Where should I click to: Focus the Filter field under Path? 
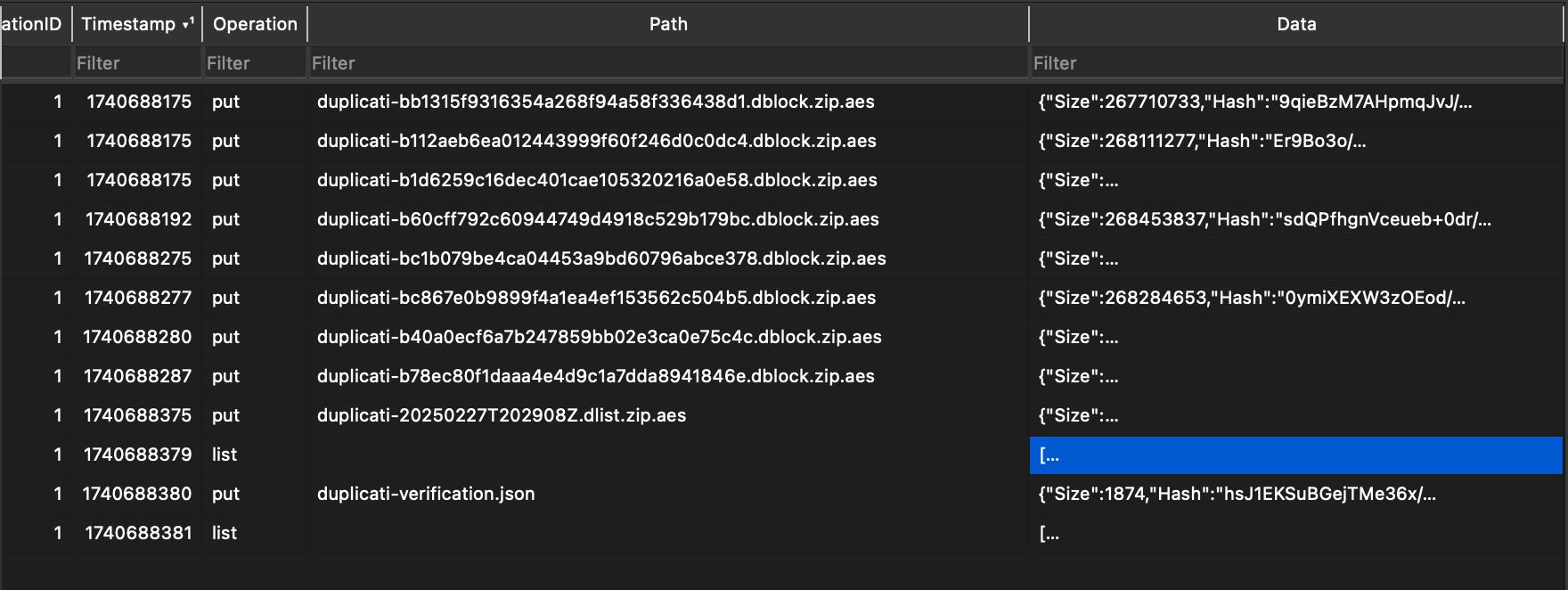[x=668, y=63]
